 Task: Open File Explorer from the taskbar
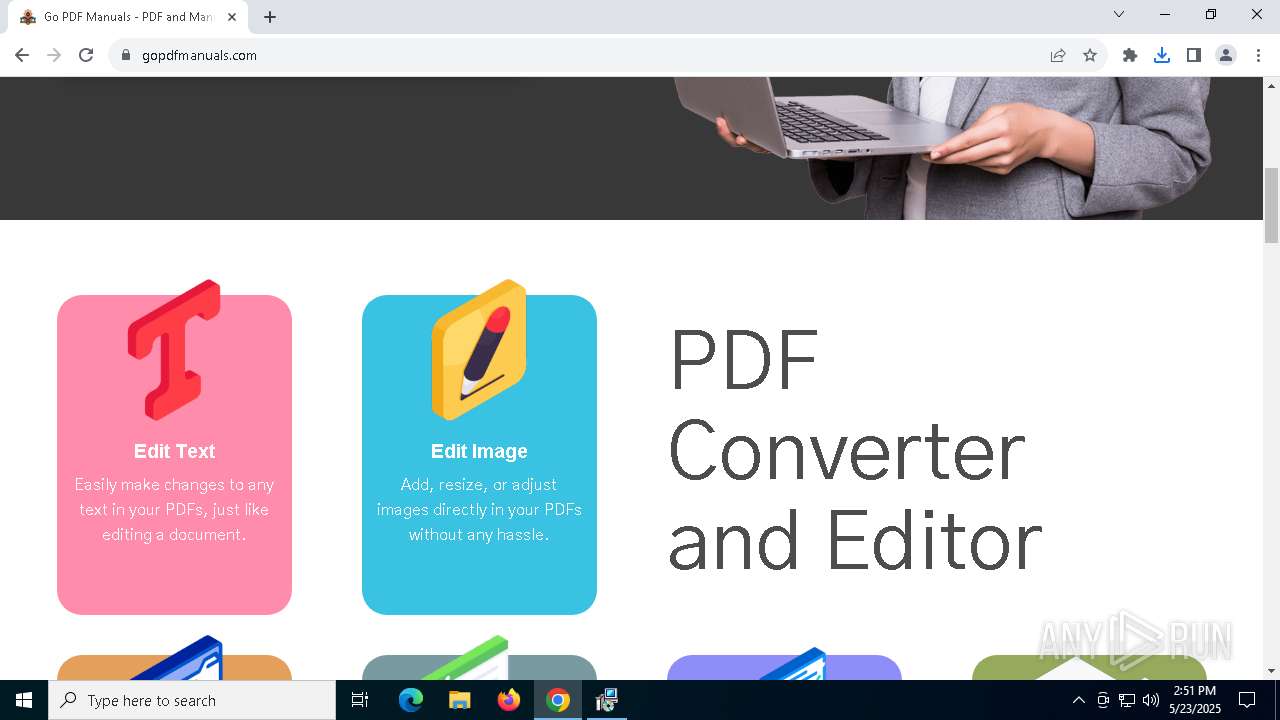pyautogui.click(x=459, y=700)
